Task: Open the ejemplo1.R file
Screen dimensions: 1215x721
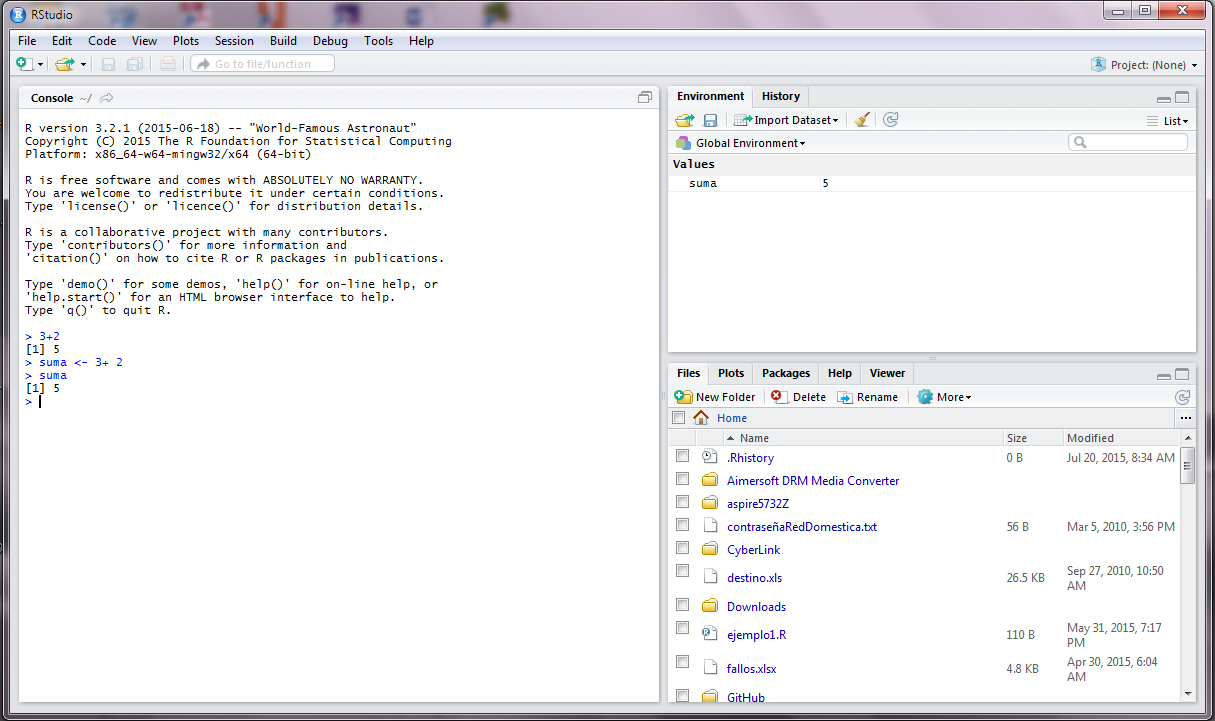Action: point(756,634)
